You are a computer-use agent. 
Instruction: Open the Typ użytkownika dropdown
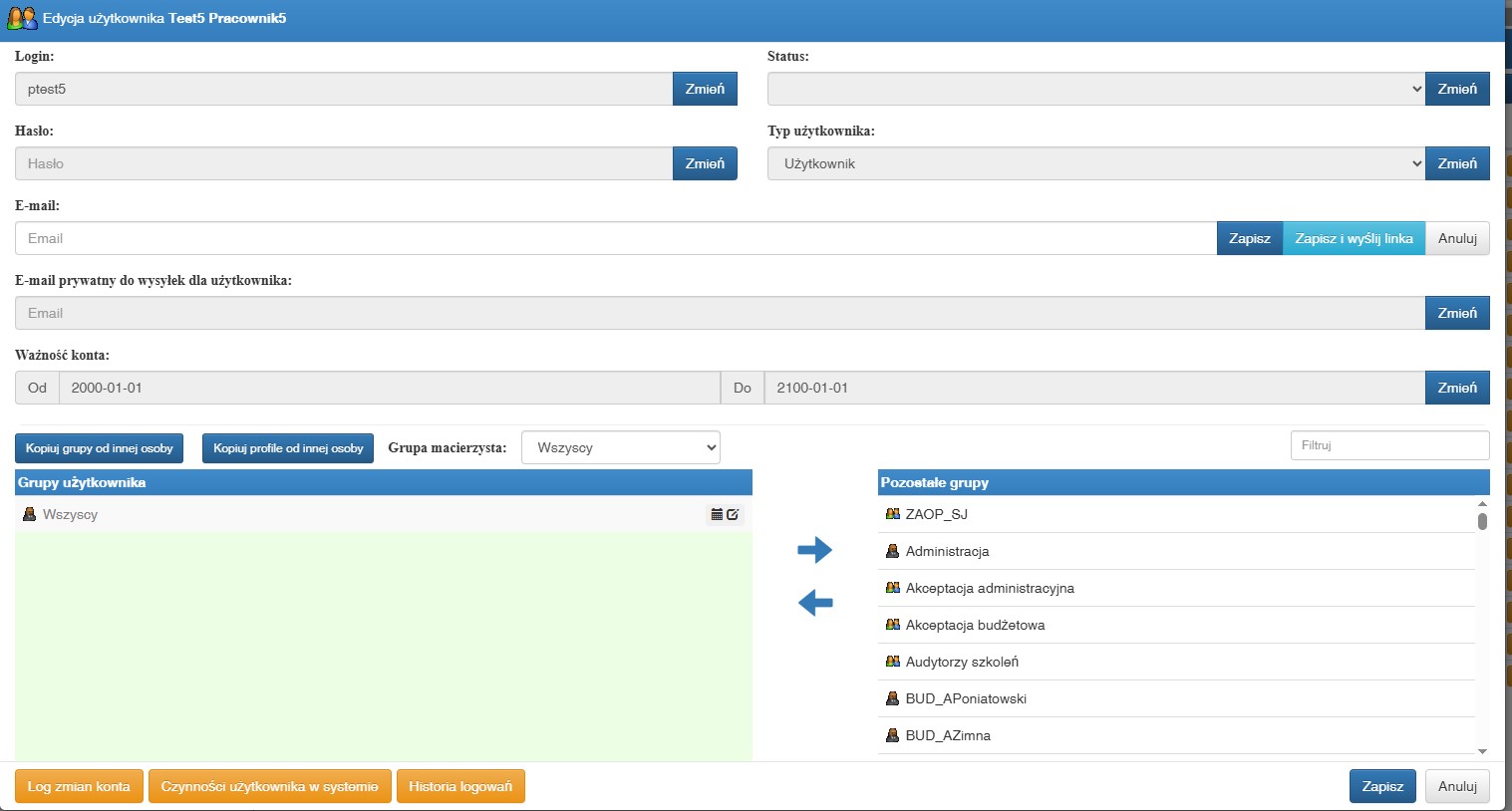pyautogui.click(x=1096, y=163)
